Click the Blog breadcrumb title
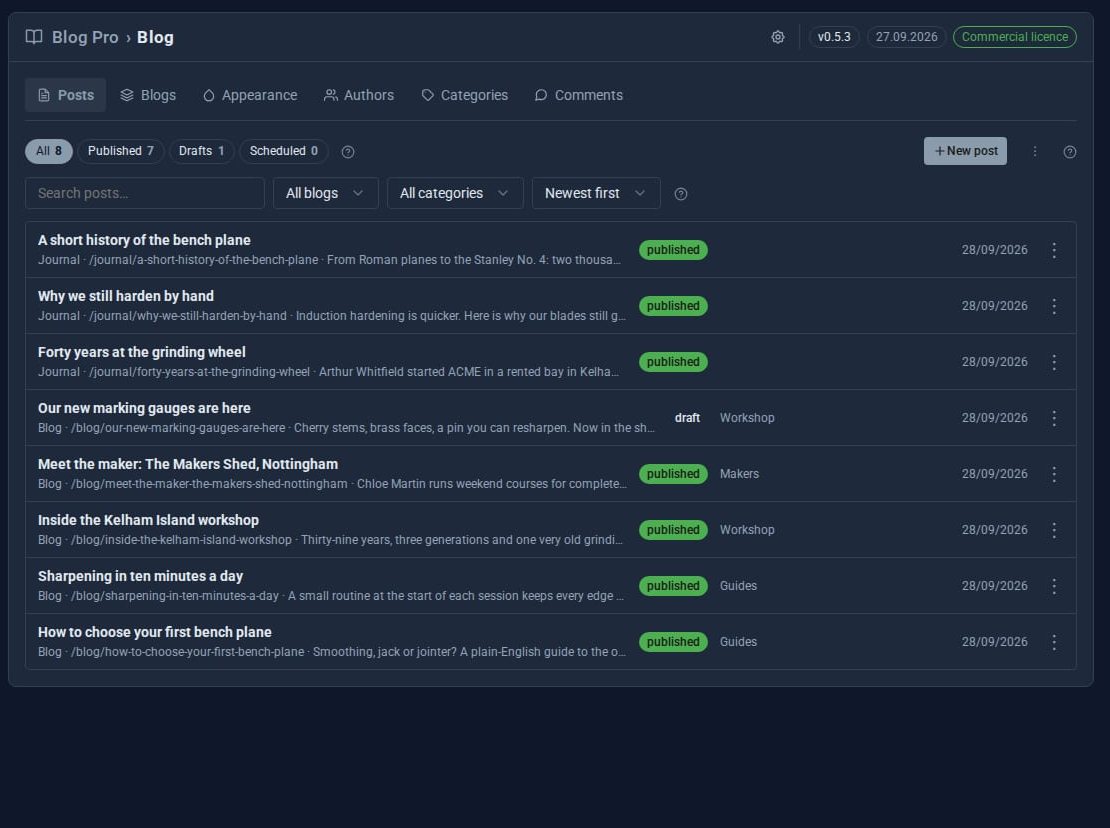This screenshot has width=1110, height=828. tap(155, 37)
